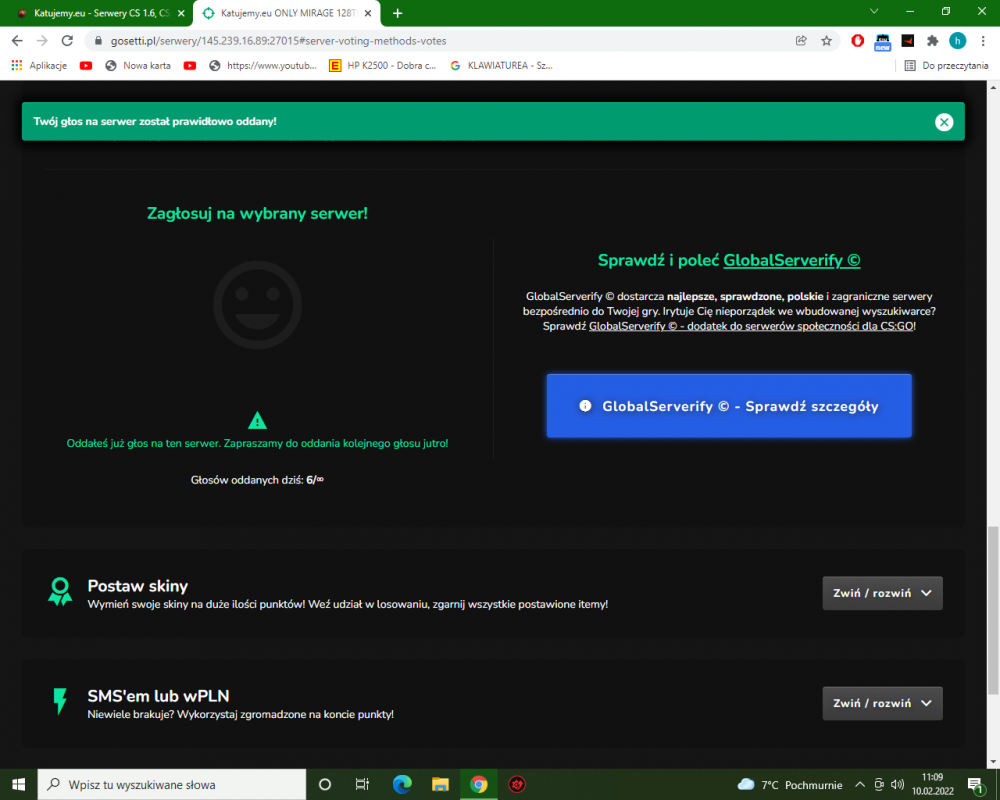Open the Aplikacje apps bookmark
The height and width of the screenshot is (800, 1000).
tap(39, 66)
